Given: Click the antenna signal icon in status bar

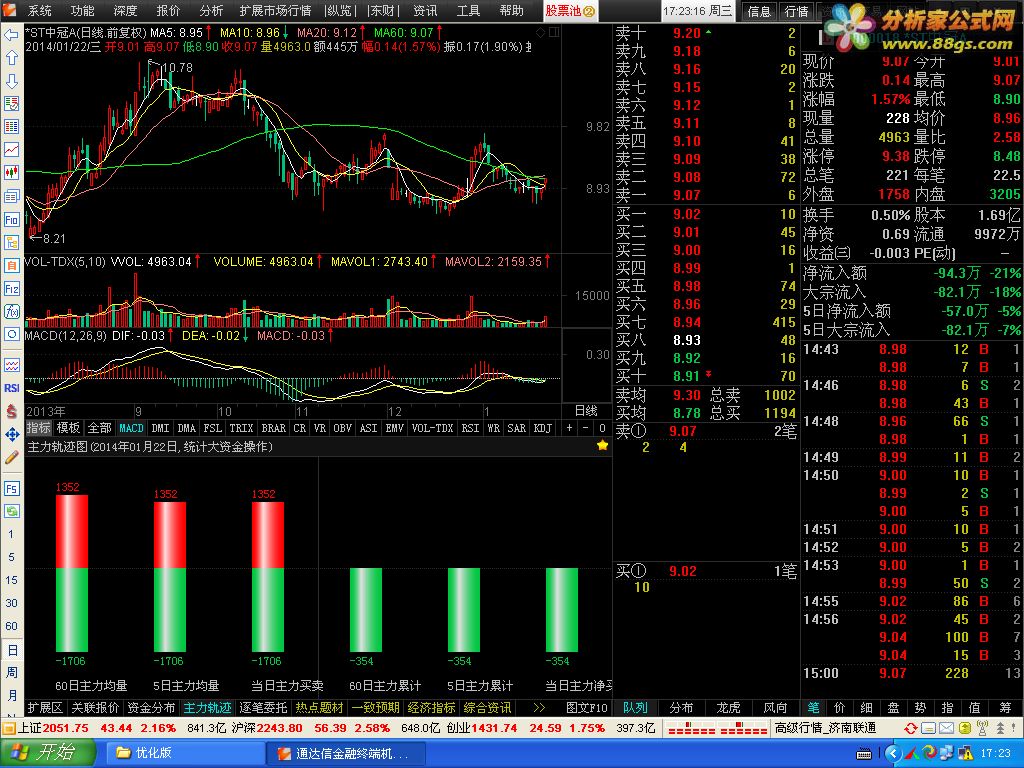Looking at the screenshot, I should point(982,728).
